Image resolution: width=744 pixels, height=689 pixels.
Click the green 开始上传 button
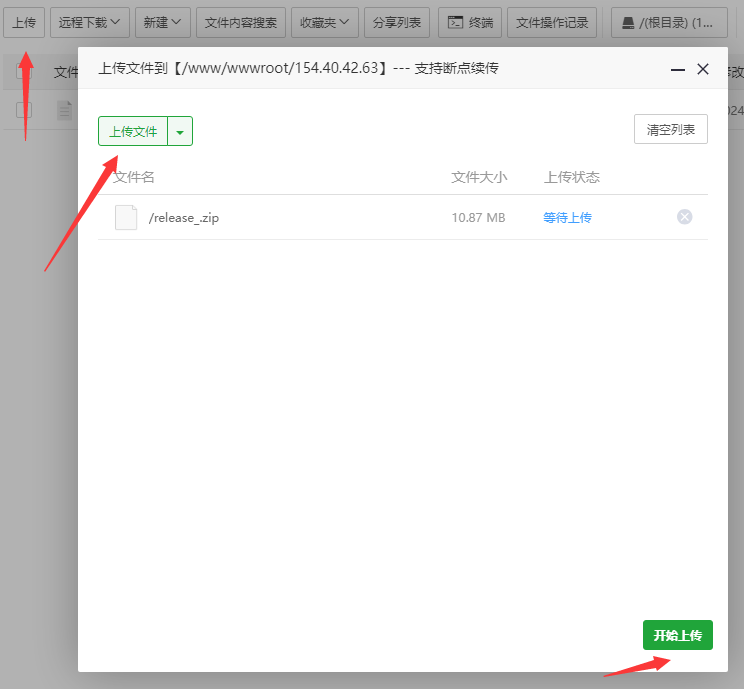[677, 635]
